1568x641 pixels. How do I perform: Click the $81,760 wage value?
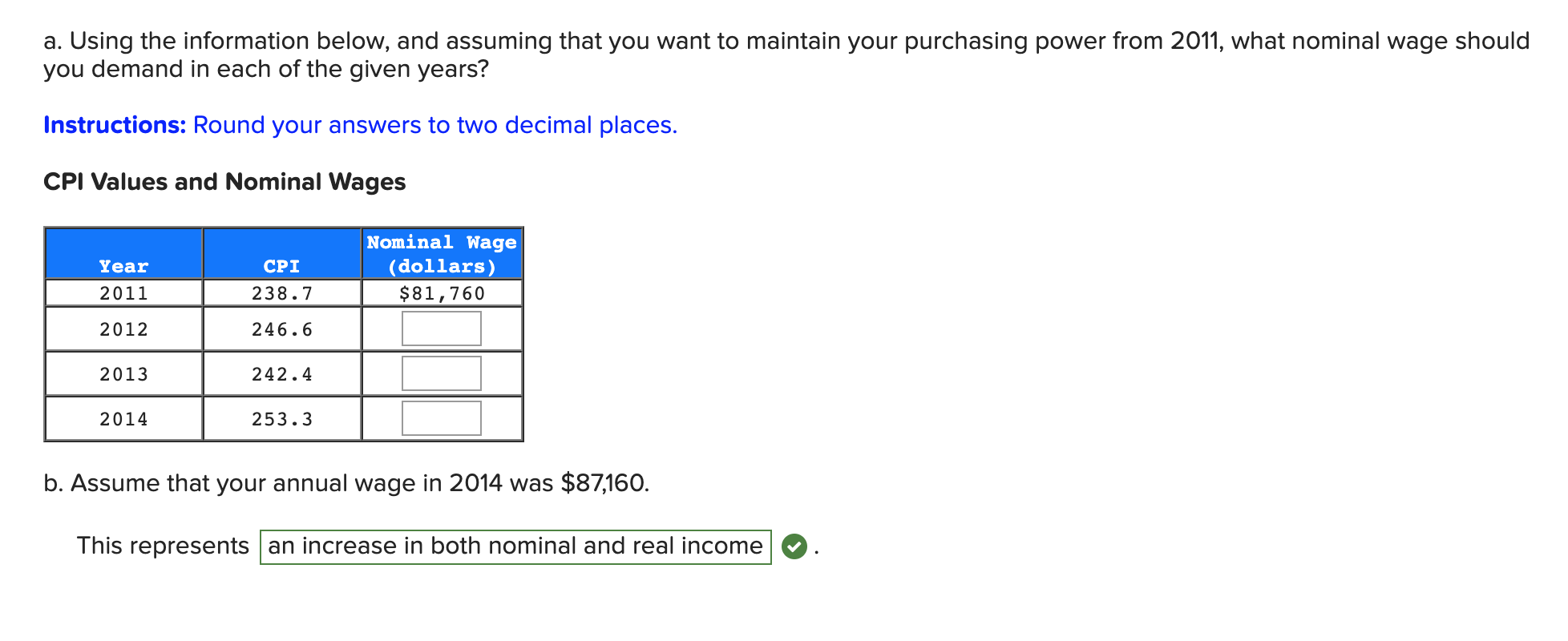[x=441, y=292]
